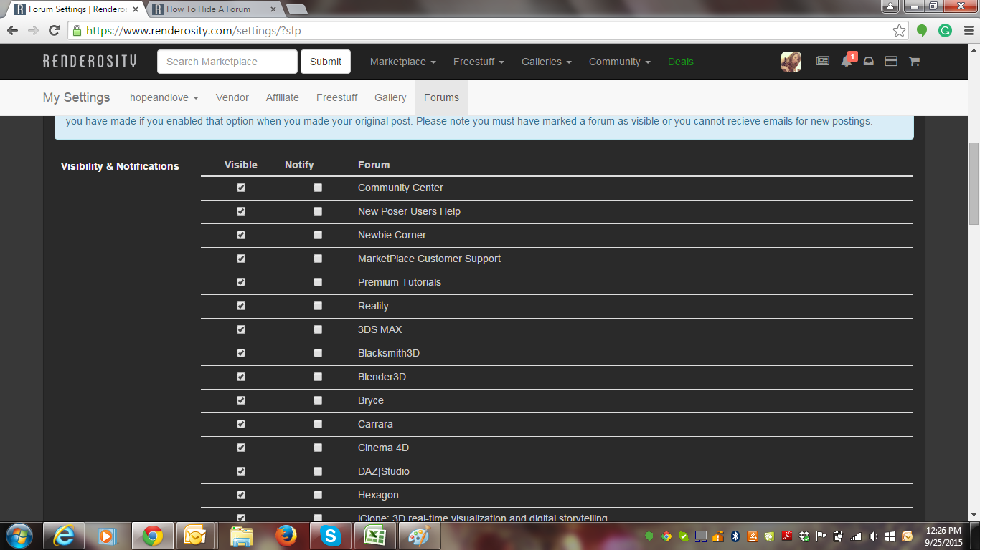Uncheck Visible for Premium Tutorials
985x558 pixels.
coord(242,283)
